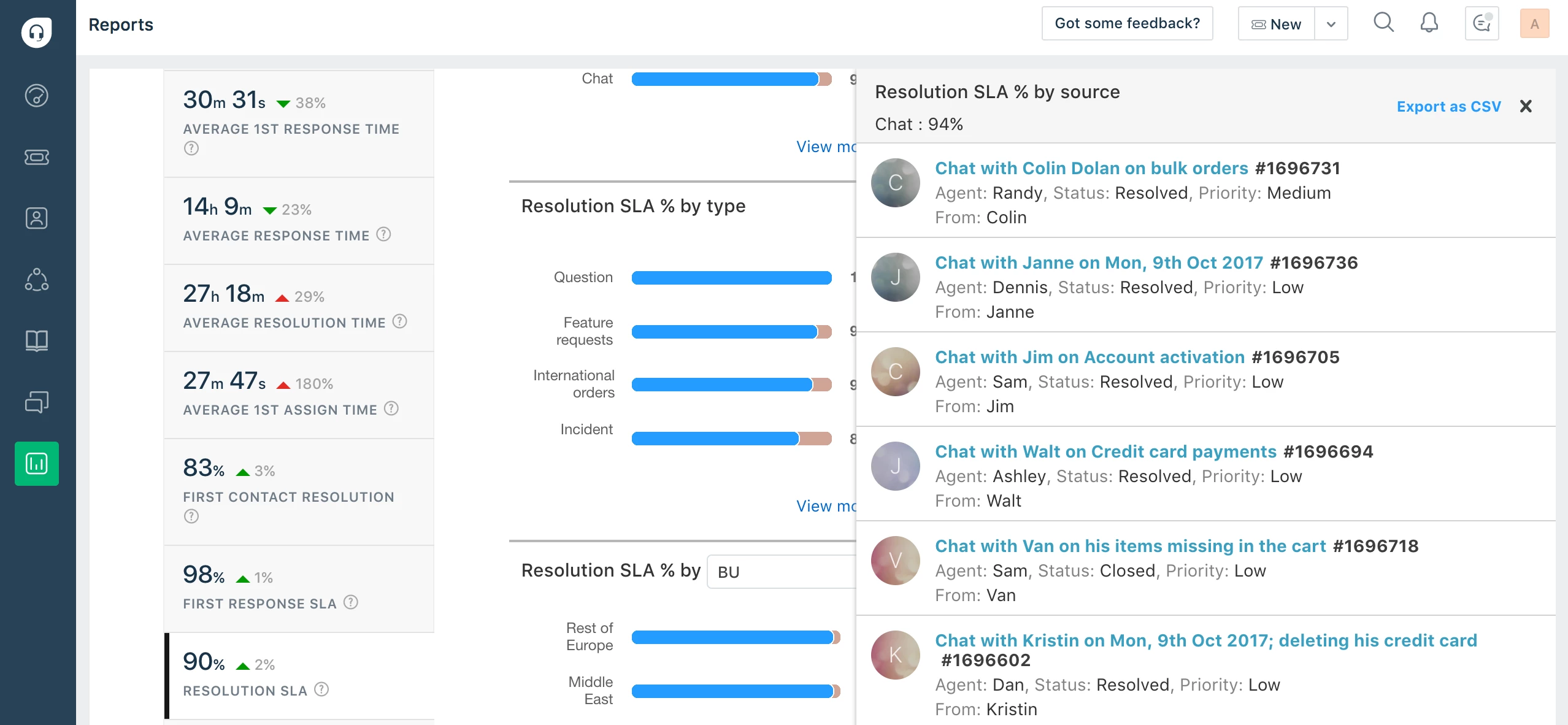This screenshot has width=1568, height=725.
Task: Open the notifications bell icon
Action: click(x=1429, y=23)
